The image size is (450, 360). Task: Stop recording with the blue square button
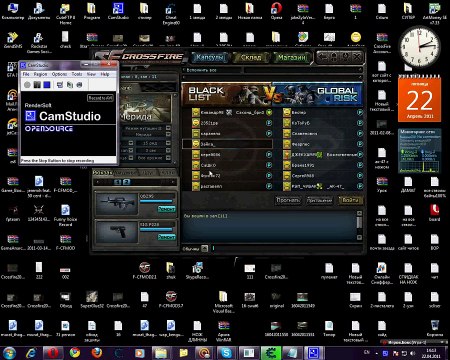(47, 85)
